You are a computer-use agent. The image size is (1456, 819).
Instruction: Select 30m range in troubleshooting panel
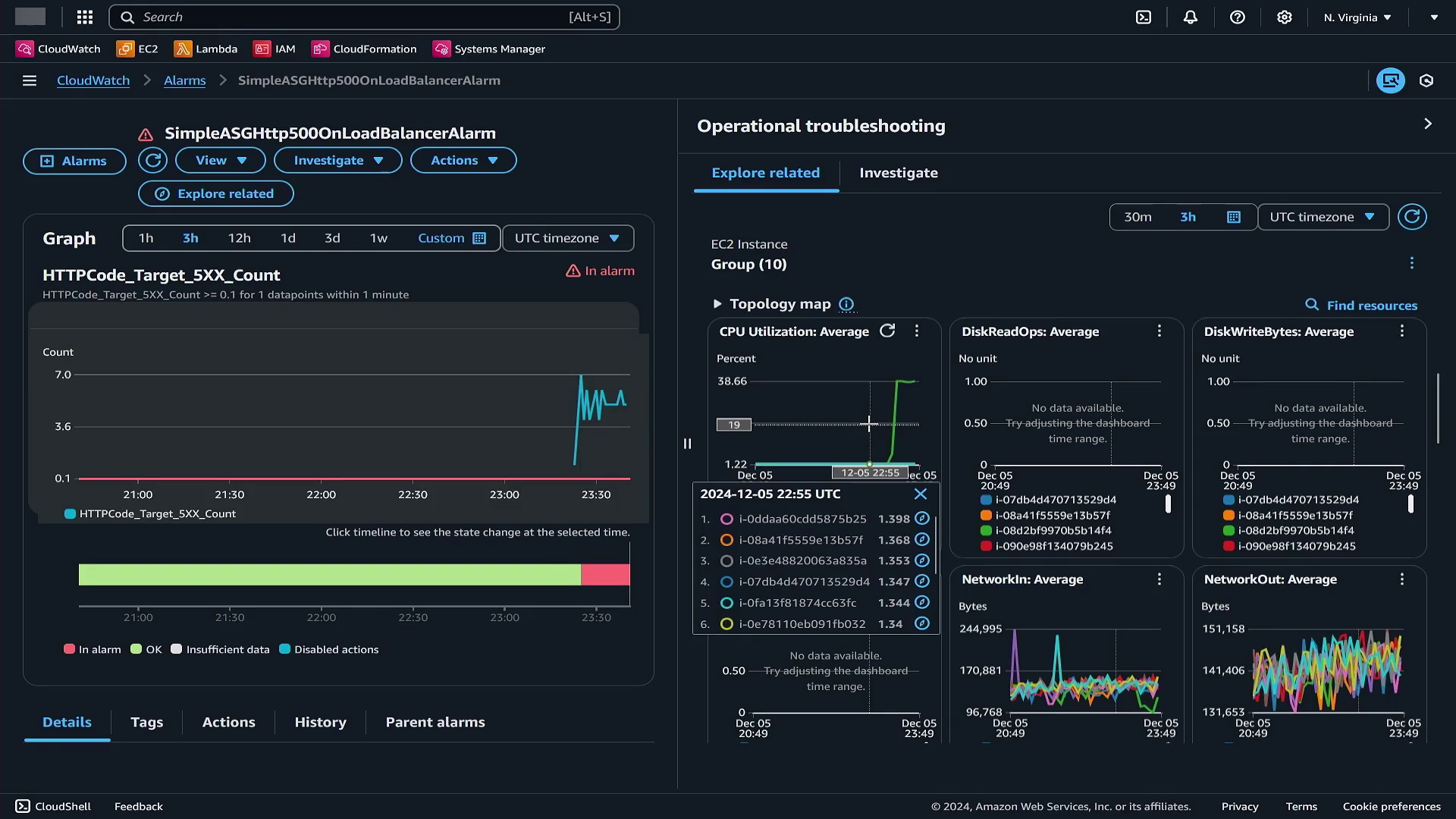pyautogui.click(x=1137, y=217)
